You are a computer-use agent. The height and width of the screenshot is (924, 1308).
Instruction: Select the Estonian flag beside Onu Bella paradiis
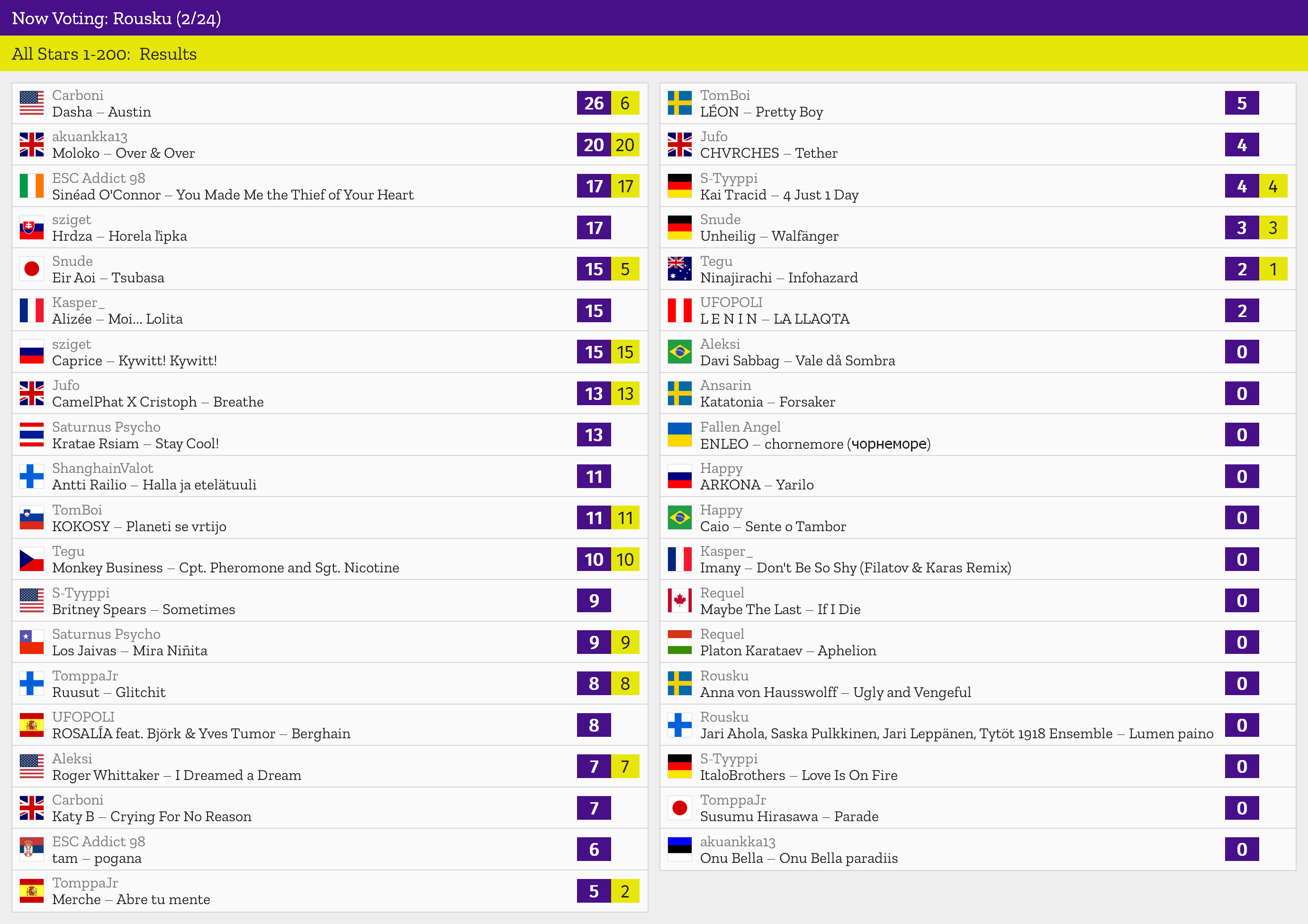click(x=680, y=850)
